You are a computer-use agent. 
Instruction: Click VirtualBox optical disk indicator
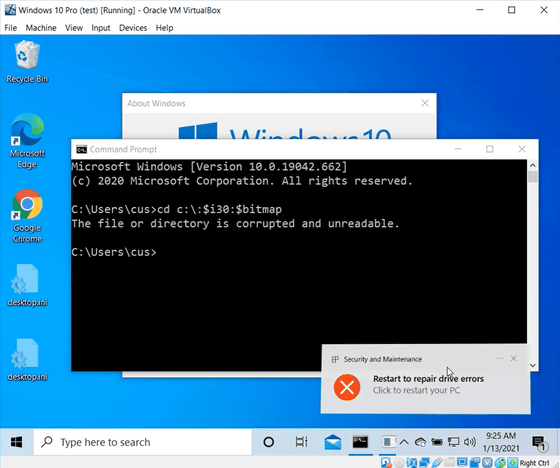click(399, 463)
